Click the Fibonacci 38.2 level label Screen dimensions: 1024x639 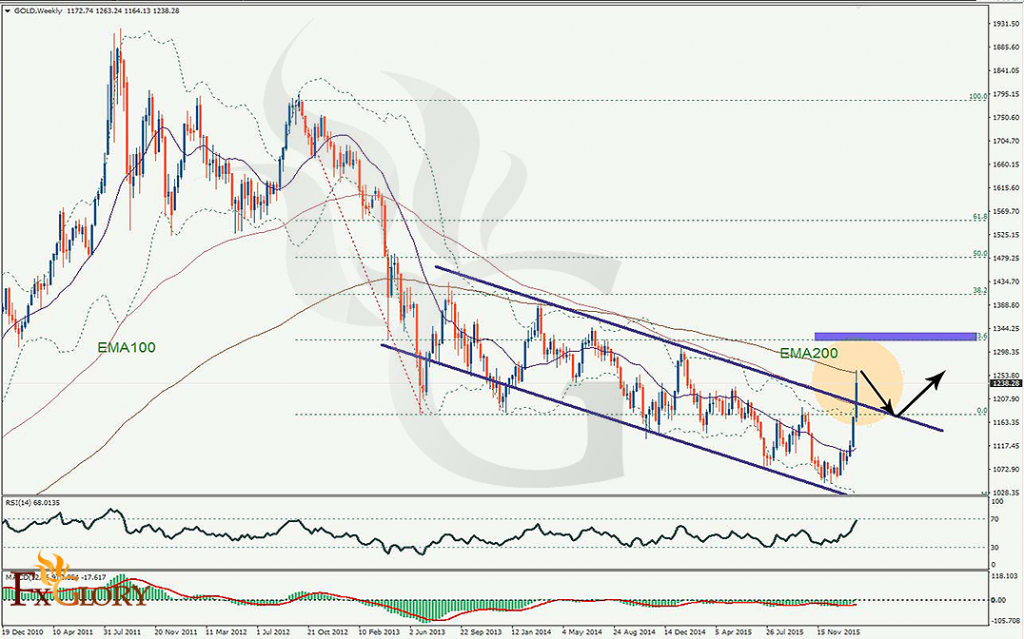coord(980,291)
